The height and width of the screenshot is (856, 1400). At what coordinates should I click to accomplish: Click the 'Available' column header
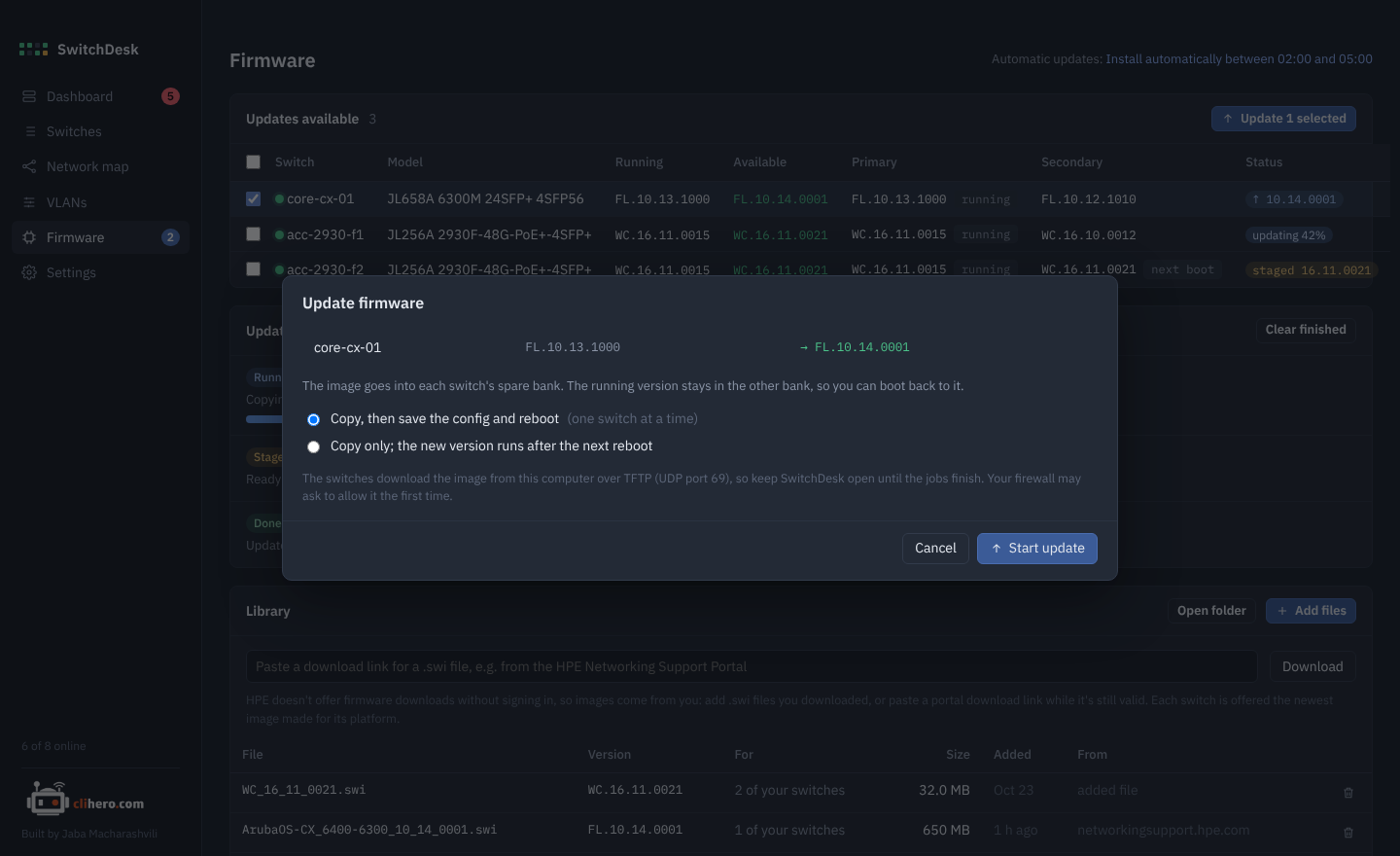(759, 162)
